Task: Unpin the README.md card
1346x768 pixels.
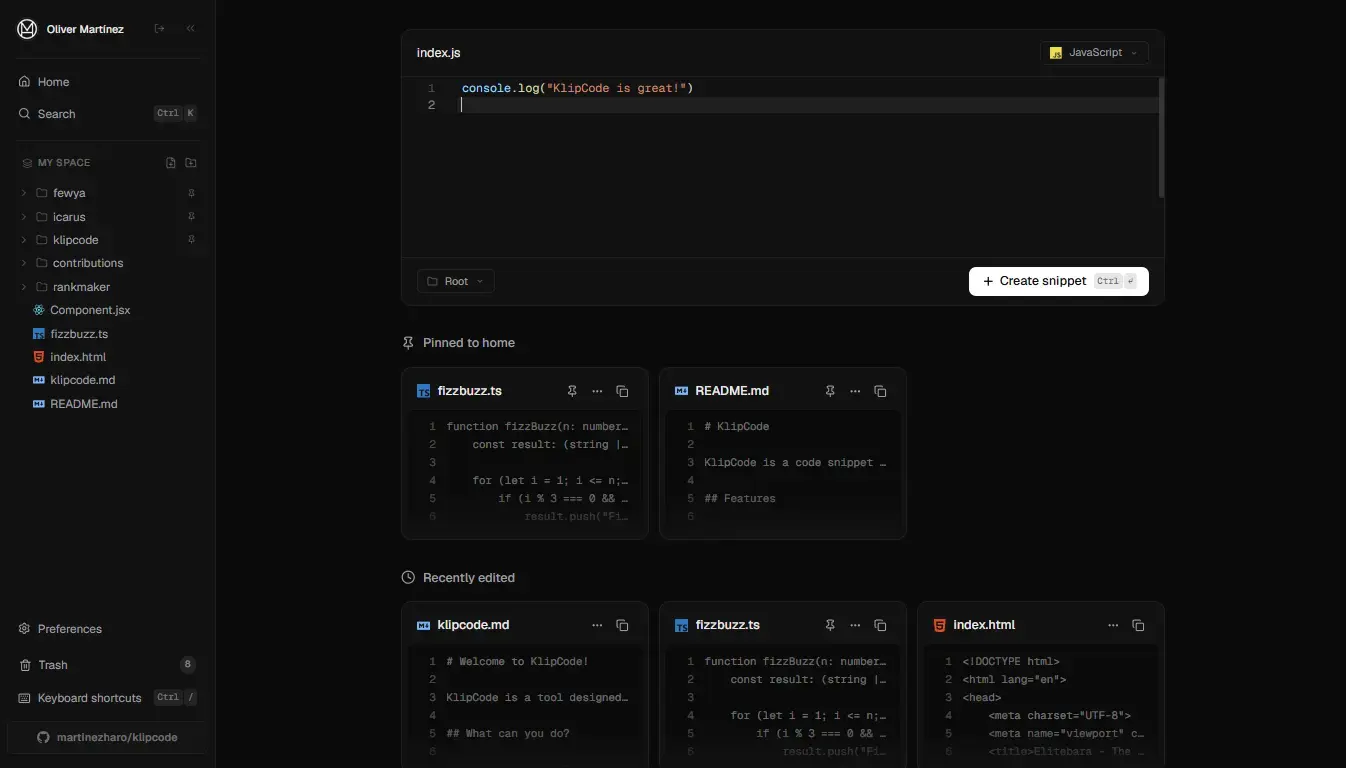Action: click(830, 391)
